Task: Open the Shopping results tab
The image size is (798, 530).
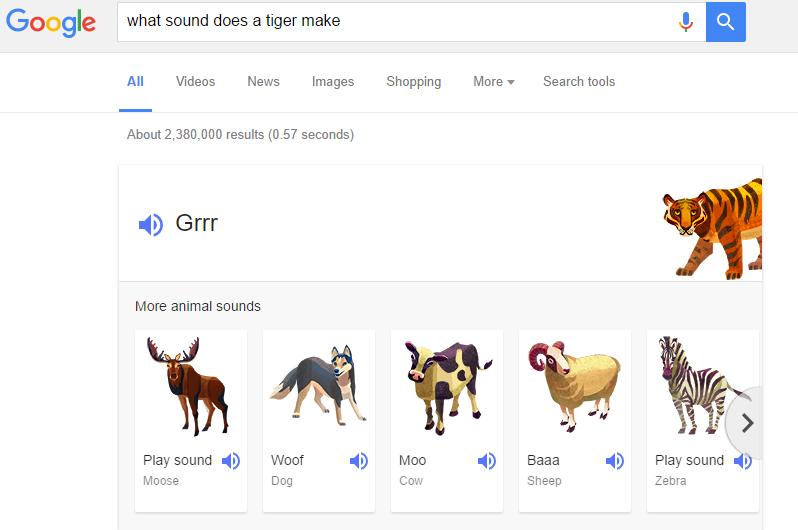Action: 414,81
